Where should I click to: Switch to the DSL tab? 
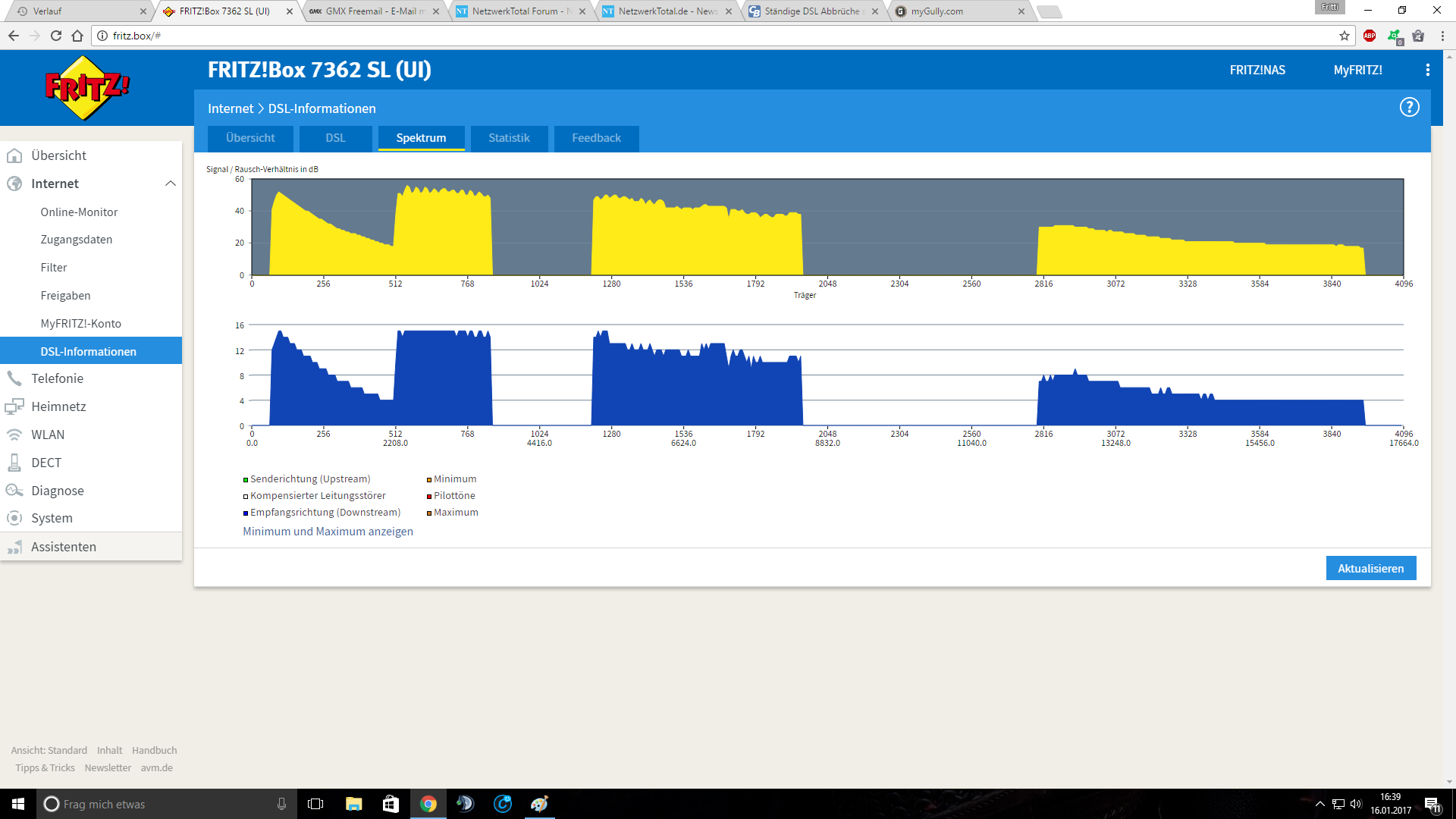coord(335,138)
